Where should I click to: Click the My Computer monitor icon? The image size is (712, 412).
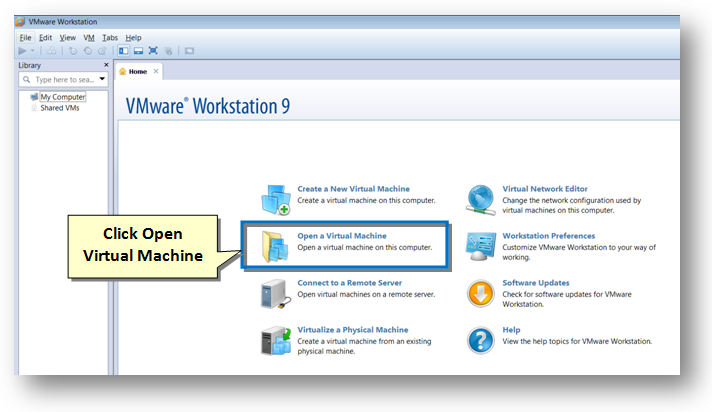tap(34, 97)
